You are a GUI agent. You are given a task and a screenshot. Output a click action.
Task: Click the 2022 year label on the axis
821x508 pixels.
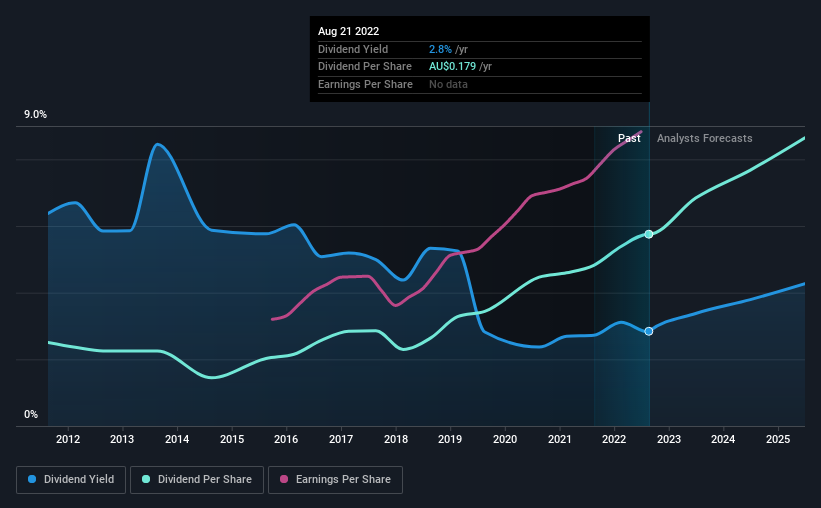614,439
